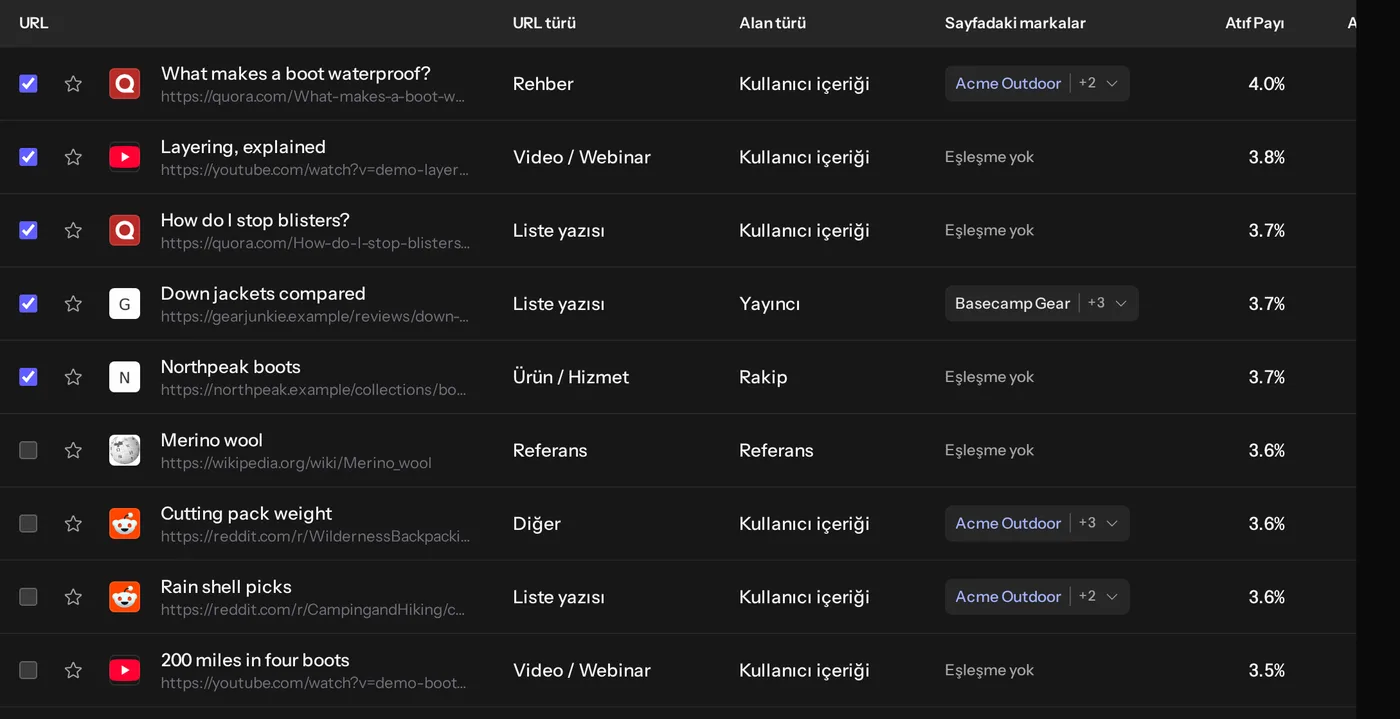
Task: Click the northpeak.example collections URL
Action: coord(314,389)
